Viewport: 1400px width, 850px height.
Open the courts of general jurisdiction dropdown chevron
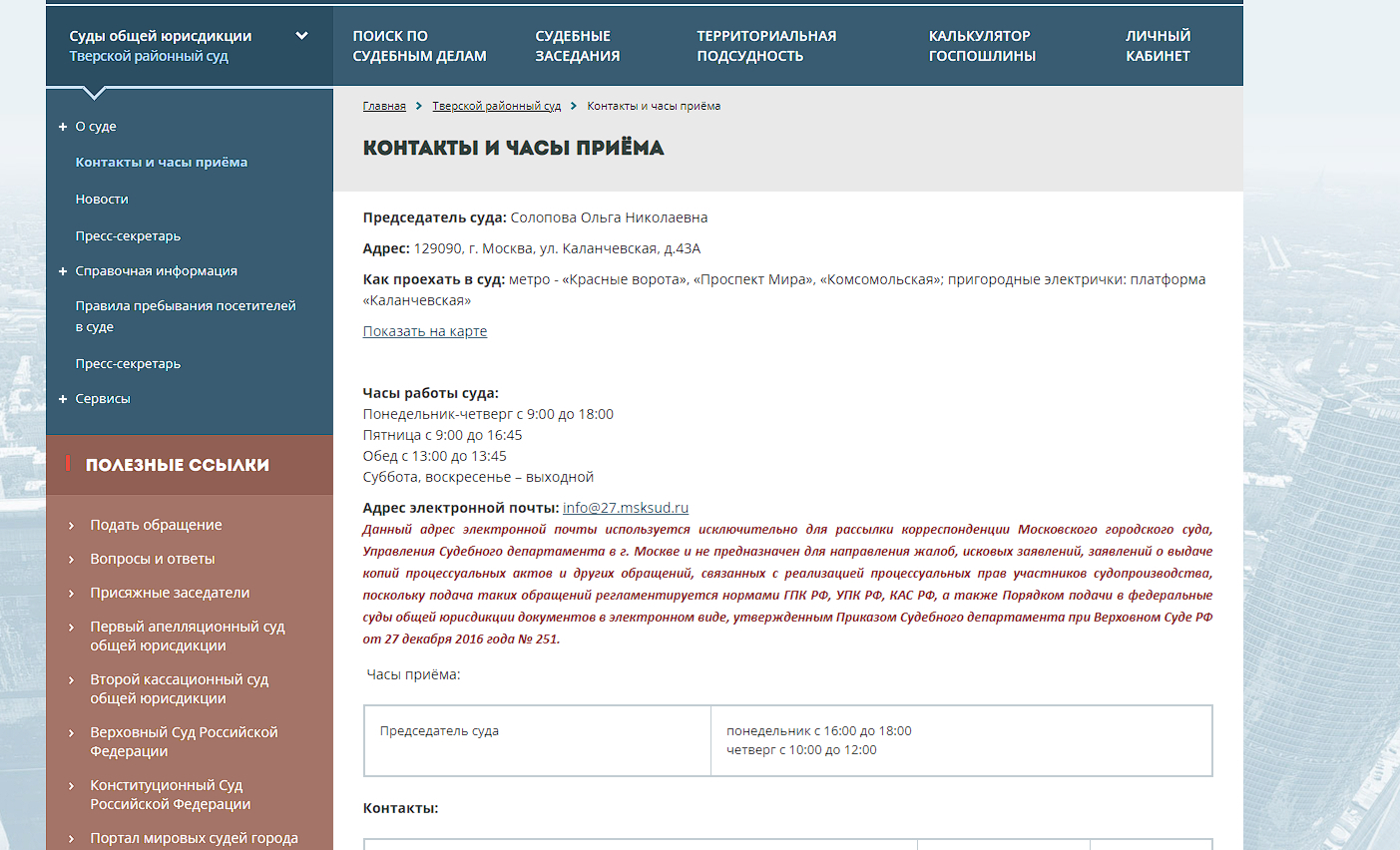pyautogui.click(x=301, y=36)
